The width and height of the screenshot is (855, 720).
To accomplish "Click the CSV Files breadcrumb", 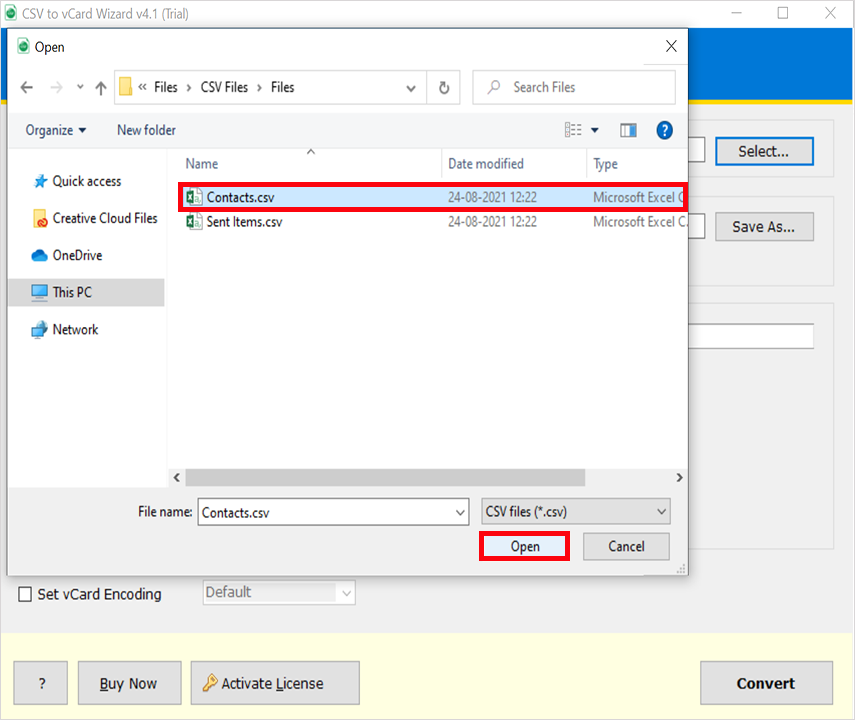I will click(x=224, y=87).
